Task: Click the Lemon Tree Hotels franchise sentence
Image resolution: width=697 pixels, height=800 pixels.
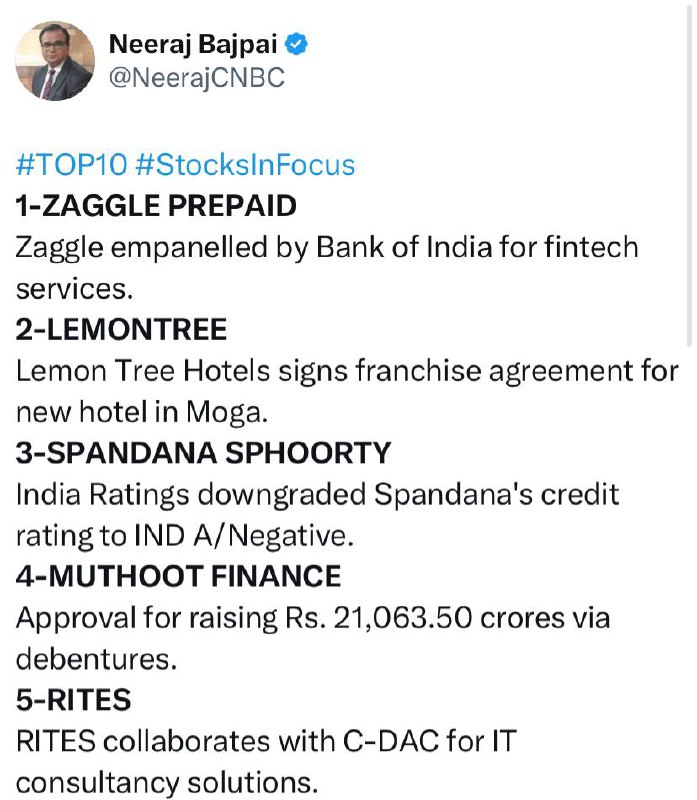Action: (347, 391)
